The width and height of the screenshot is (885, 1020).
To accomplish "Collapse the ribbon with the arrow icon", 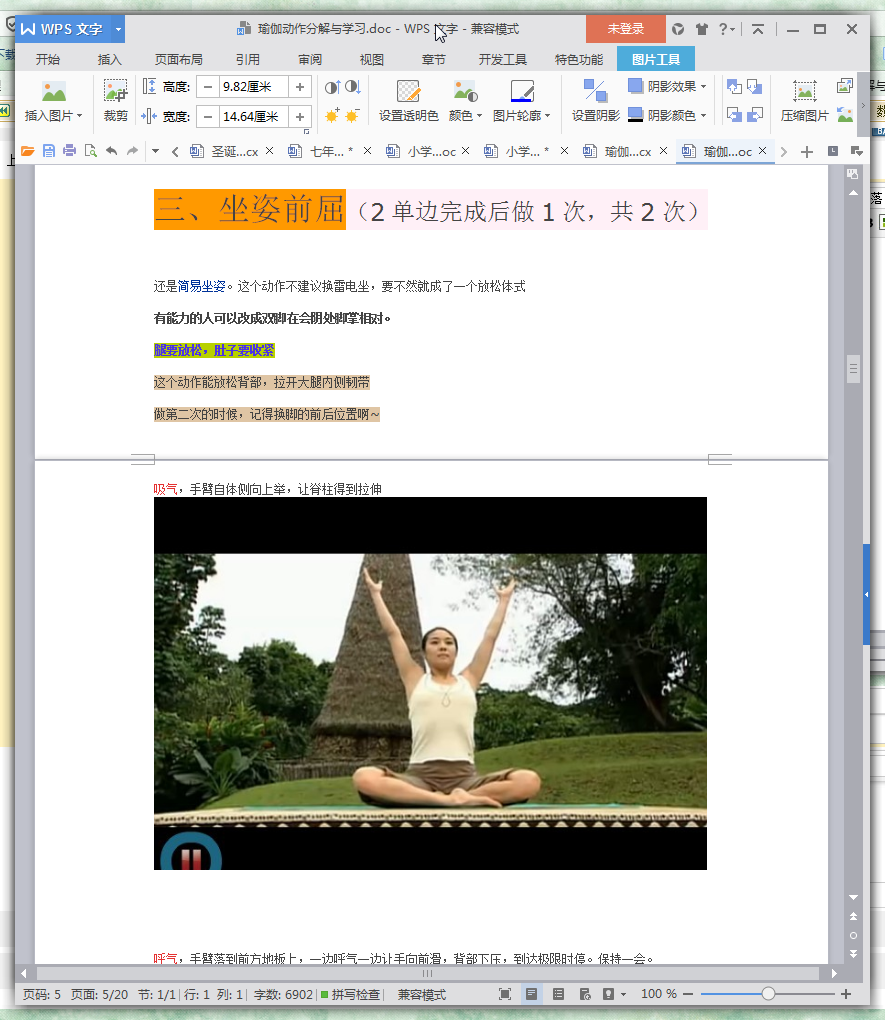I will click(757, 29).
